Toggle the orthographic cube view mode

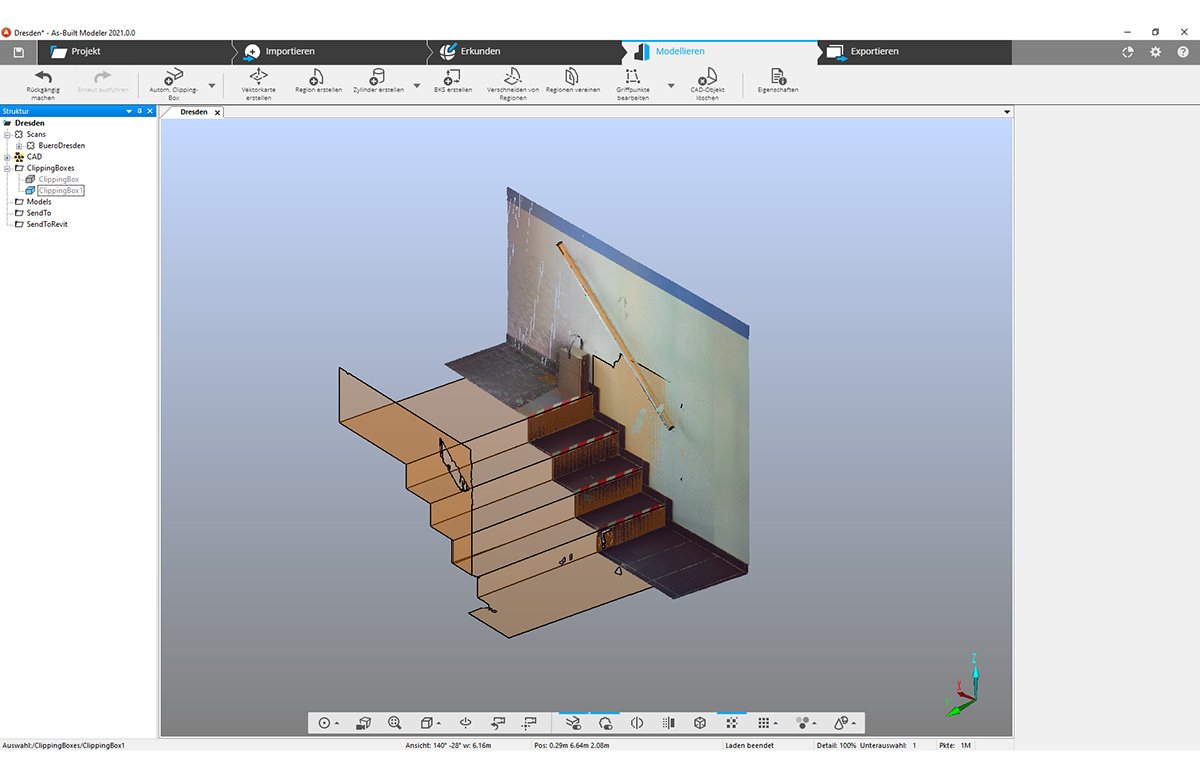click(x=698, y=722)
